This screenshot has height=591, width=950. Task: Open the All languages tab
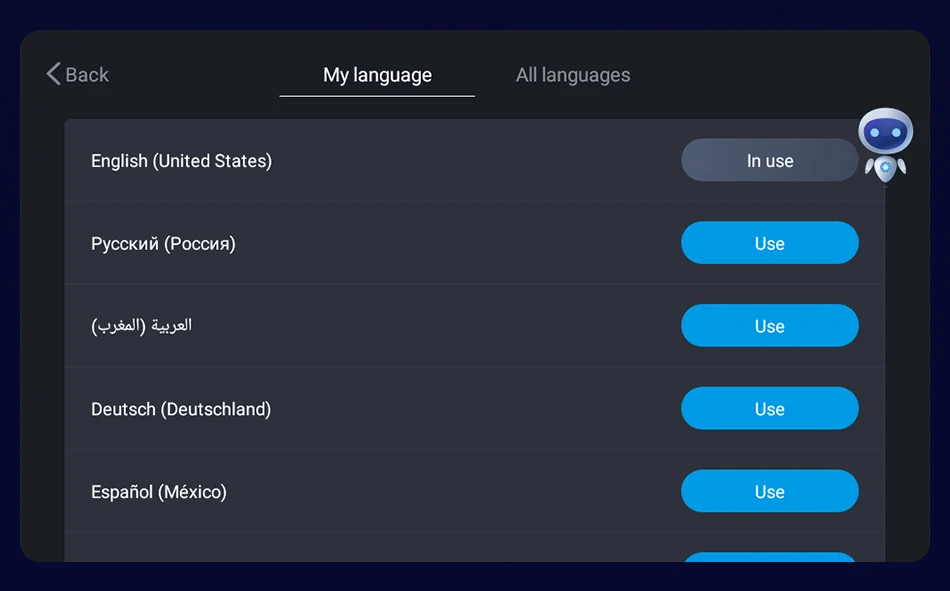coord(573,75)
